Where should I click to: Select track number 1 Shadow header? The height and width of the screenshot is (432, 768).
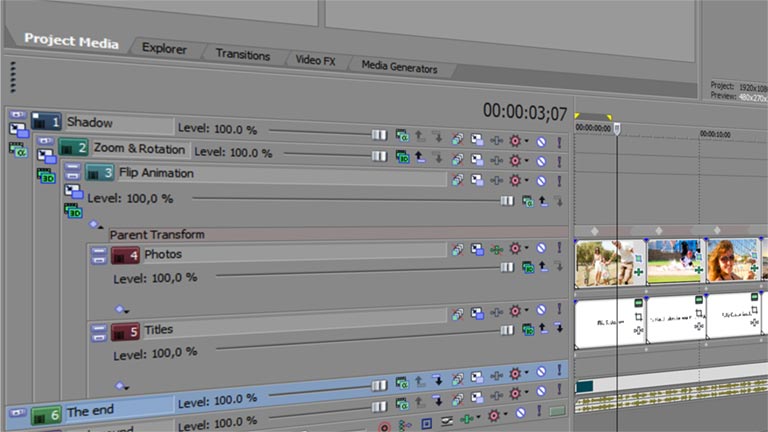click(x=46, y=121)
